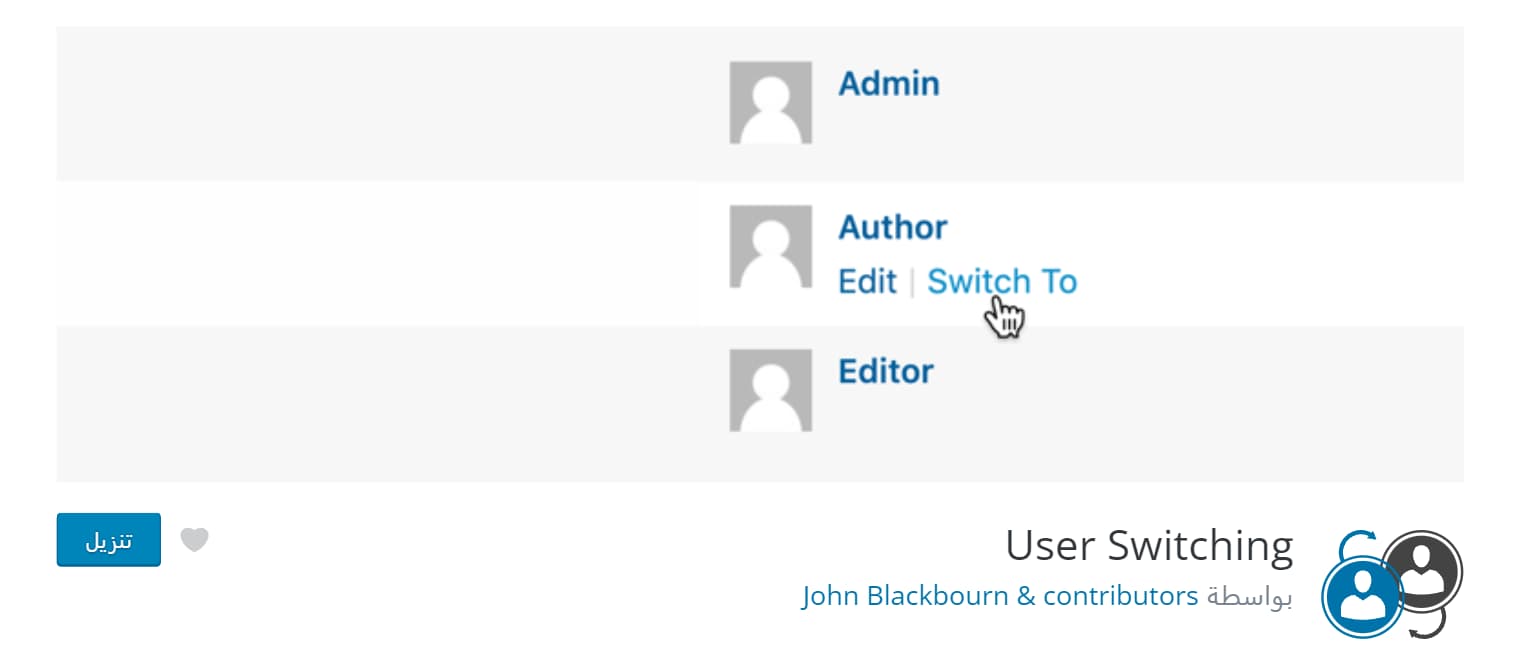This screenshot has height=672, width=1538.
Task: Click the blue user circle in plugin logo
Action: (x=1361, y=597)
